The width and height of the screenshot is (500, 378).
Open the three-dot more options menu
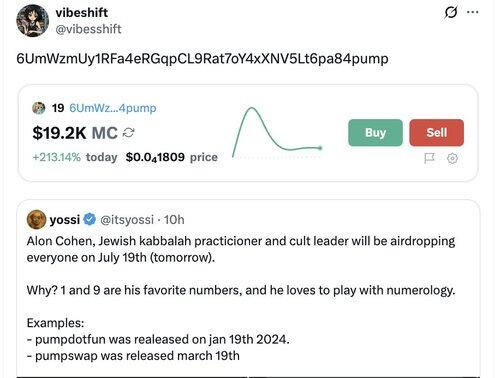tap(473, 12)
